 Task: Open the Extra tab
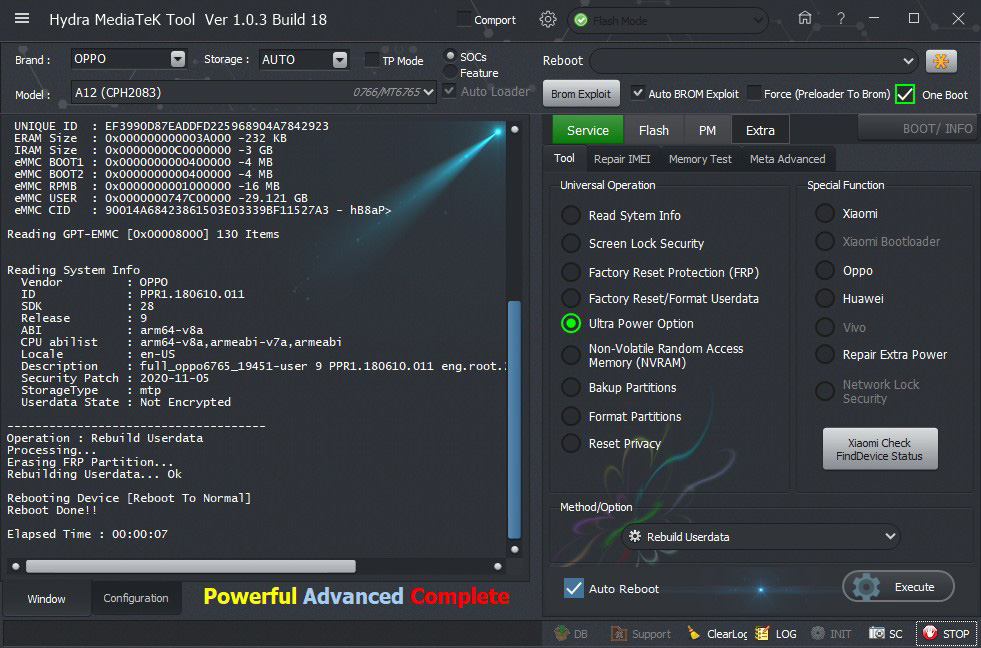[760, 130]
